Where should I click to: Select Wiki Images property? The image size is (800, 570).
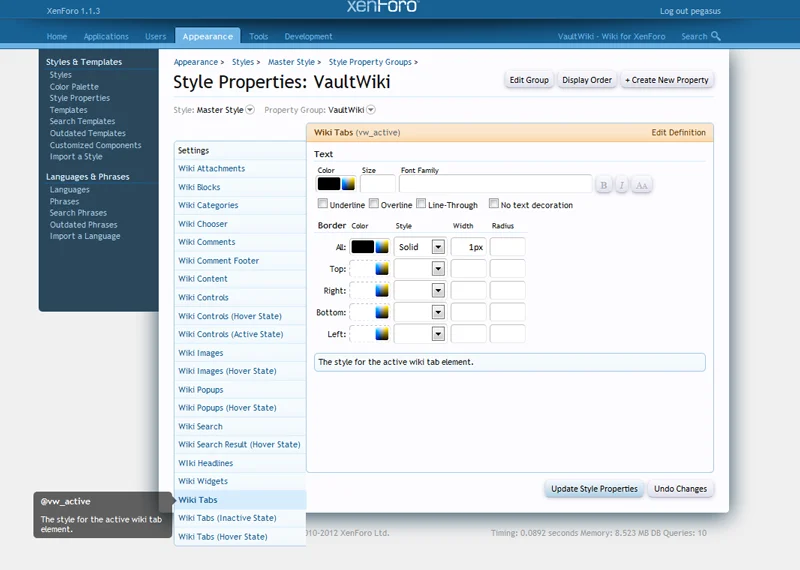240,353
